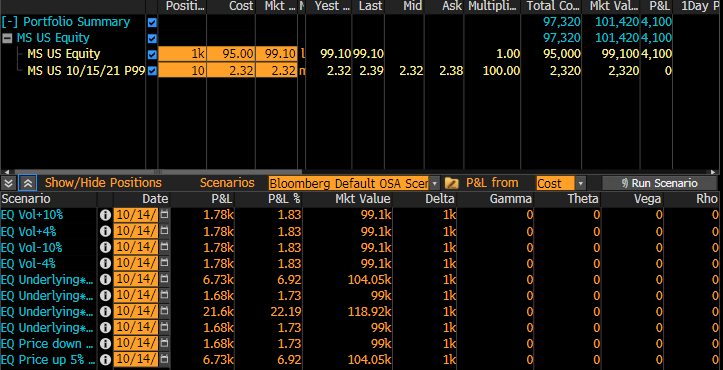Open info icon for EQ Vol-10% scenario
The height and width of the screenshot is (370, 723).
106,247
